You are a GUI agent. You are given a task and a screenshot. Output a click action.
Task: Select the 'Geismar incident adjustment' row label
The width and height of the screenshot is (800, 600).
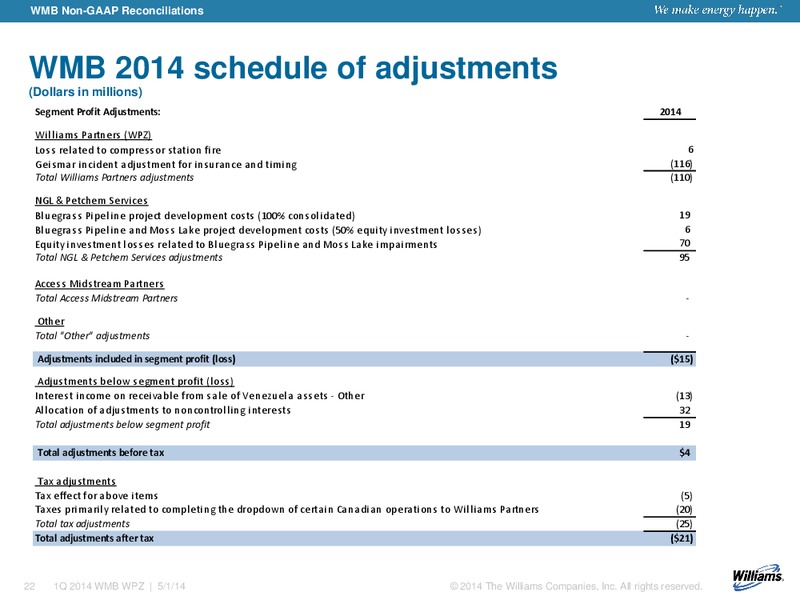[x=166, y=164]
